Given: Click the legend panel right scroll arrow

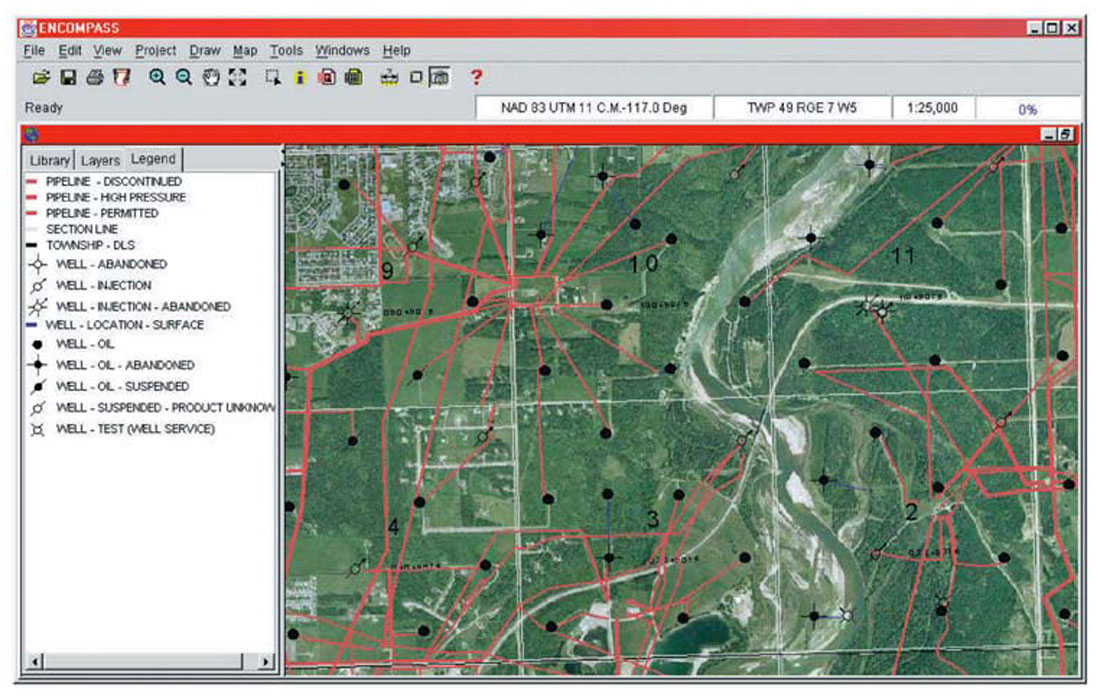Looking at the screenshot, I should 265,661.
